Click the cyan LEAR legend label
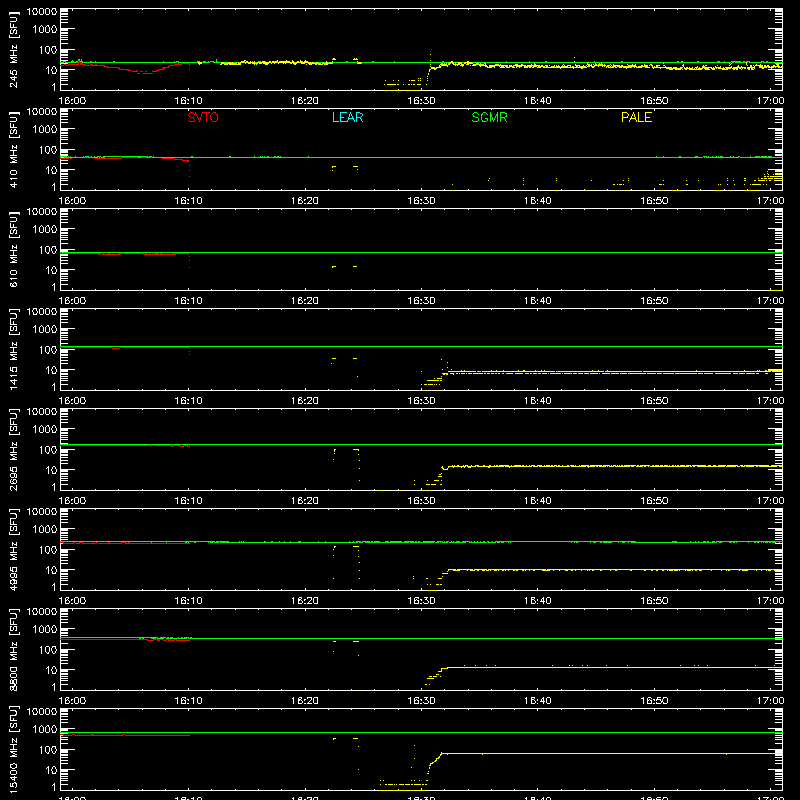The image size is (800, 800). [347, 117]
